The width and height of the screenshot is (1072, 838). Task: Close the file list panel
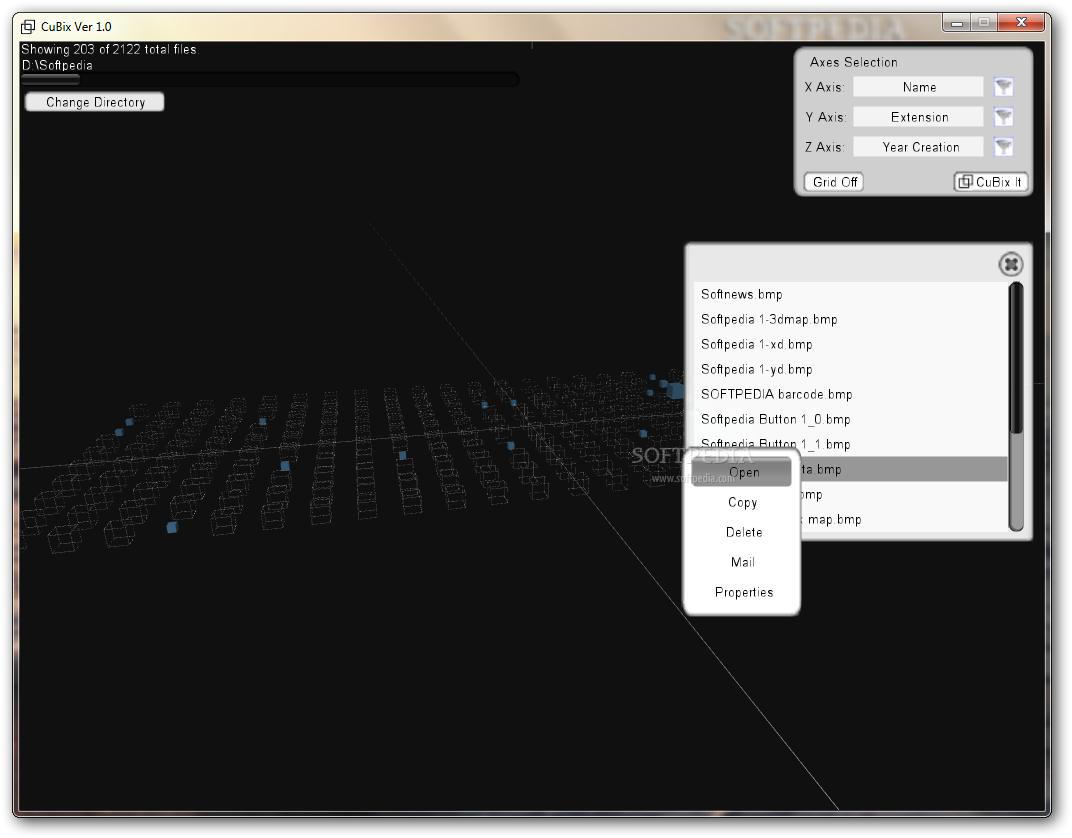tap(1010, 264)
